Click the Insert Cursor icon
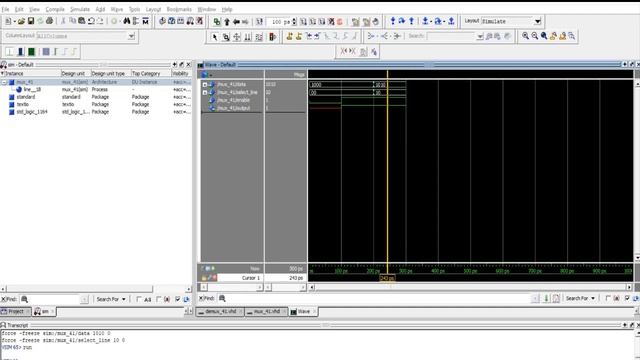 (x=289, y=37)
